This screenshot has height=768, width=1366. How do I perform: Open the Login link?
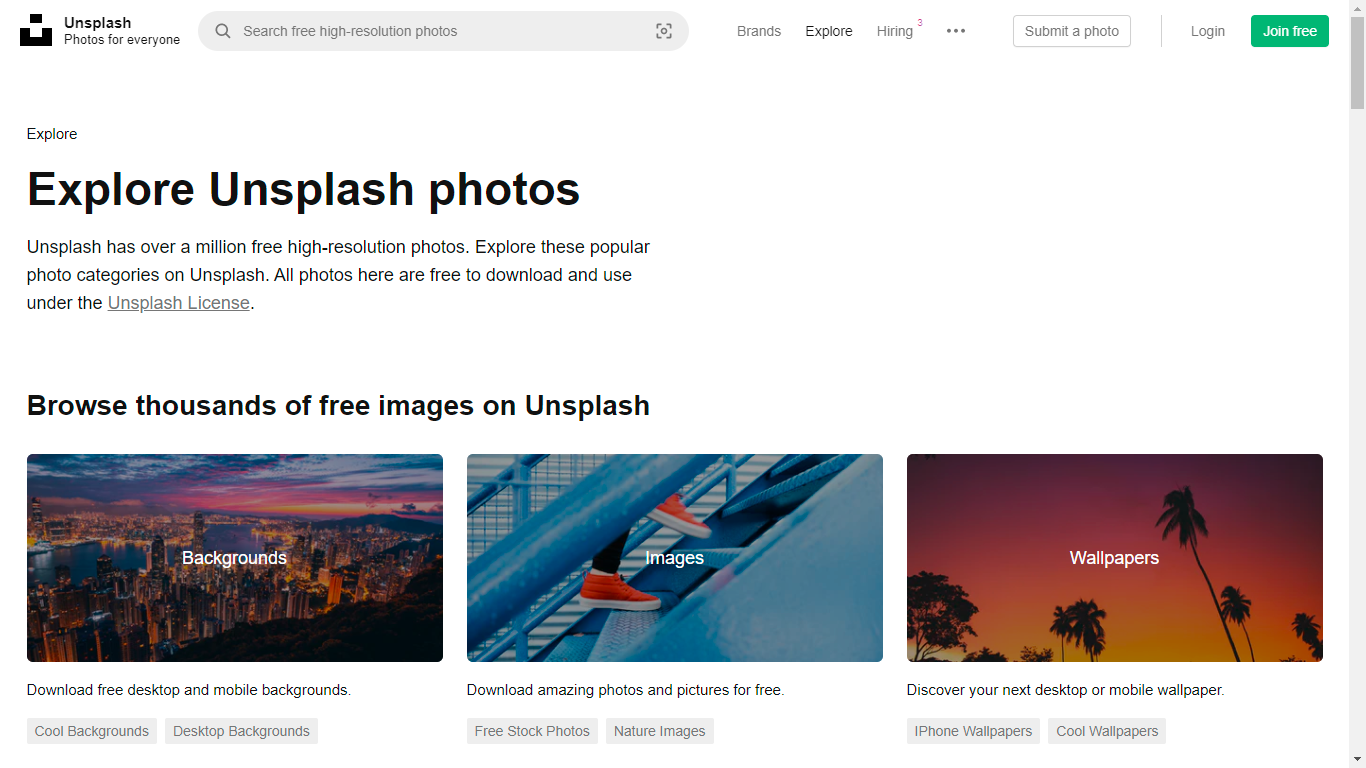click(x=1208, y=31)
